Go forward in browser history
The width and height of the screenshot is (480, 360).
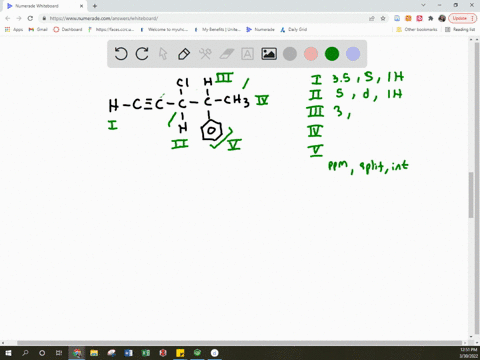(x=19, y=18)
